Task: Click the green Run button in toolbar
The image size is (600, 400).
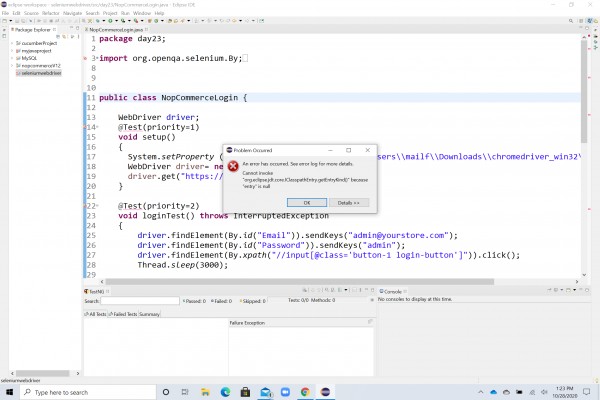Action: pyautogui.click(x=110, y=21)
